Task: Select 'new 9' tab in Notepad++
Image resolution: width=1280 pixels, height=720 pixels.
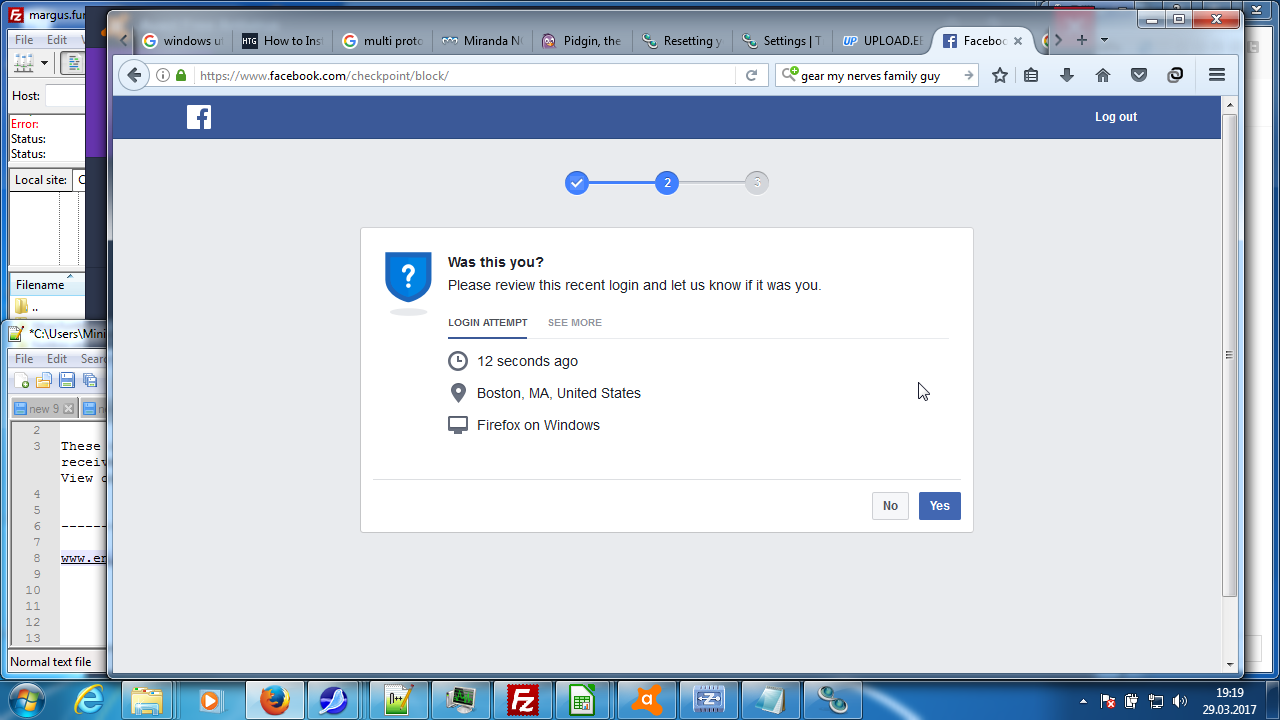Action: (44, 408)
